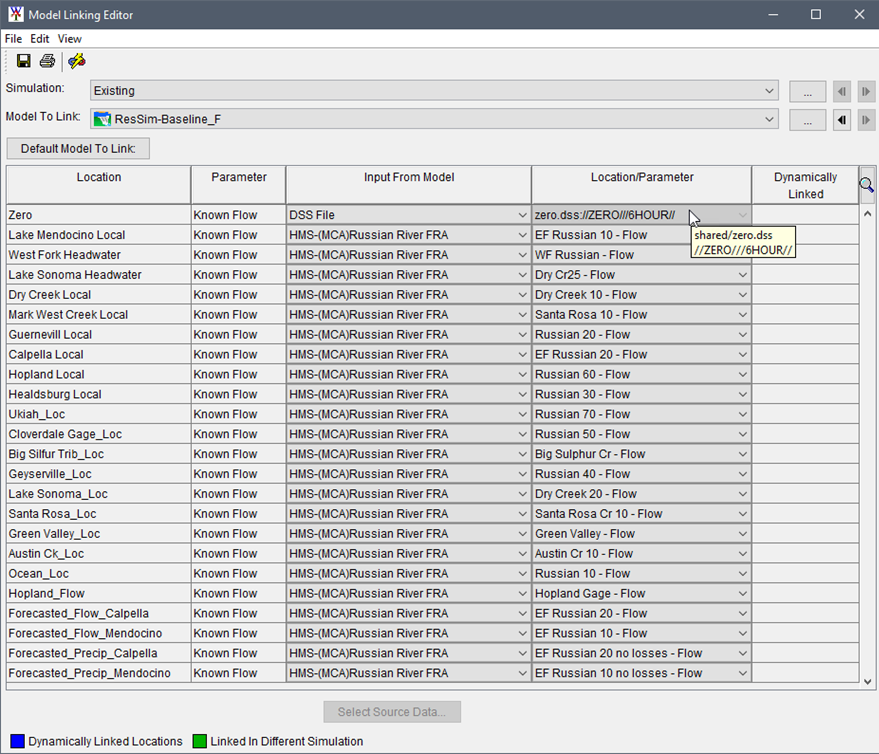Open the Simulation dropdown showing Existing
This screenshot has height=754, width=879.
pyautogui.click(x=771, y=91)
